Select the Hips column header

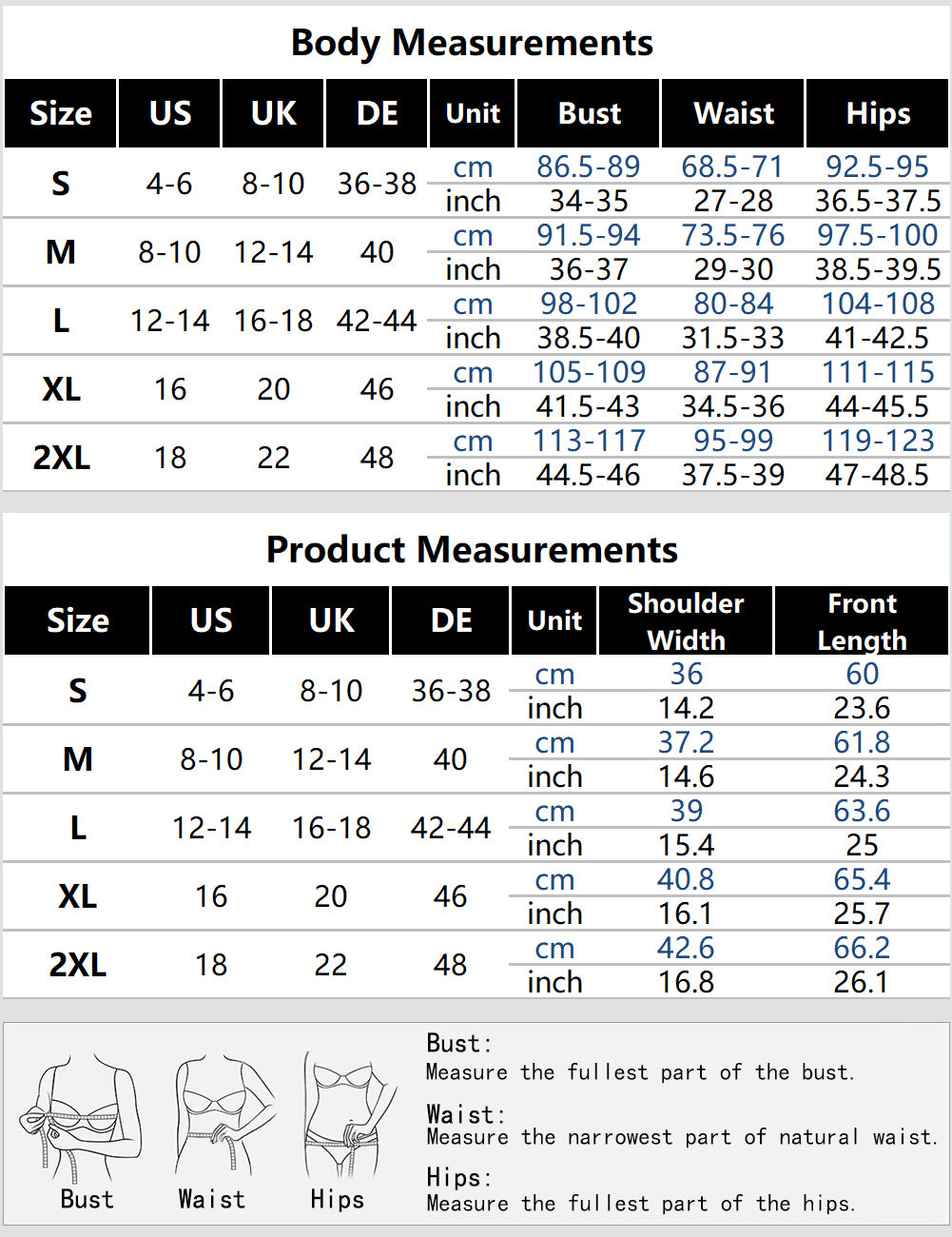[x=877, y=113]
